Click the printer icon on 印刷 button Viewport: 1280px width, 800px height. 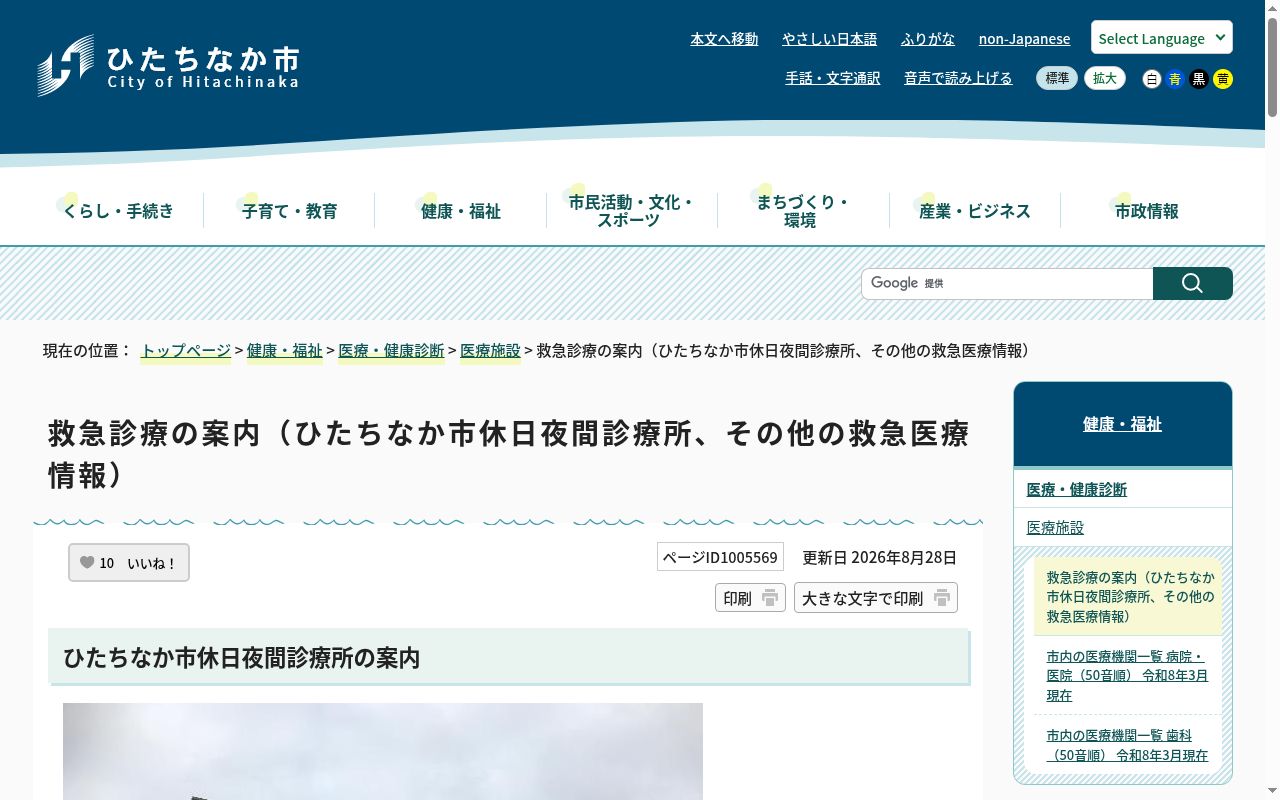[x=769, y=598]
